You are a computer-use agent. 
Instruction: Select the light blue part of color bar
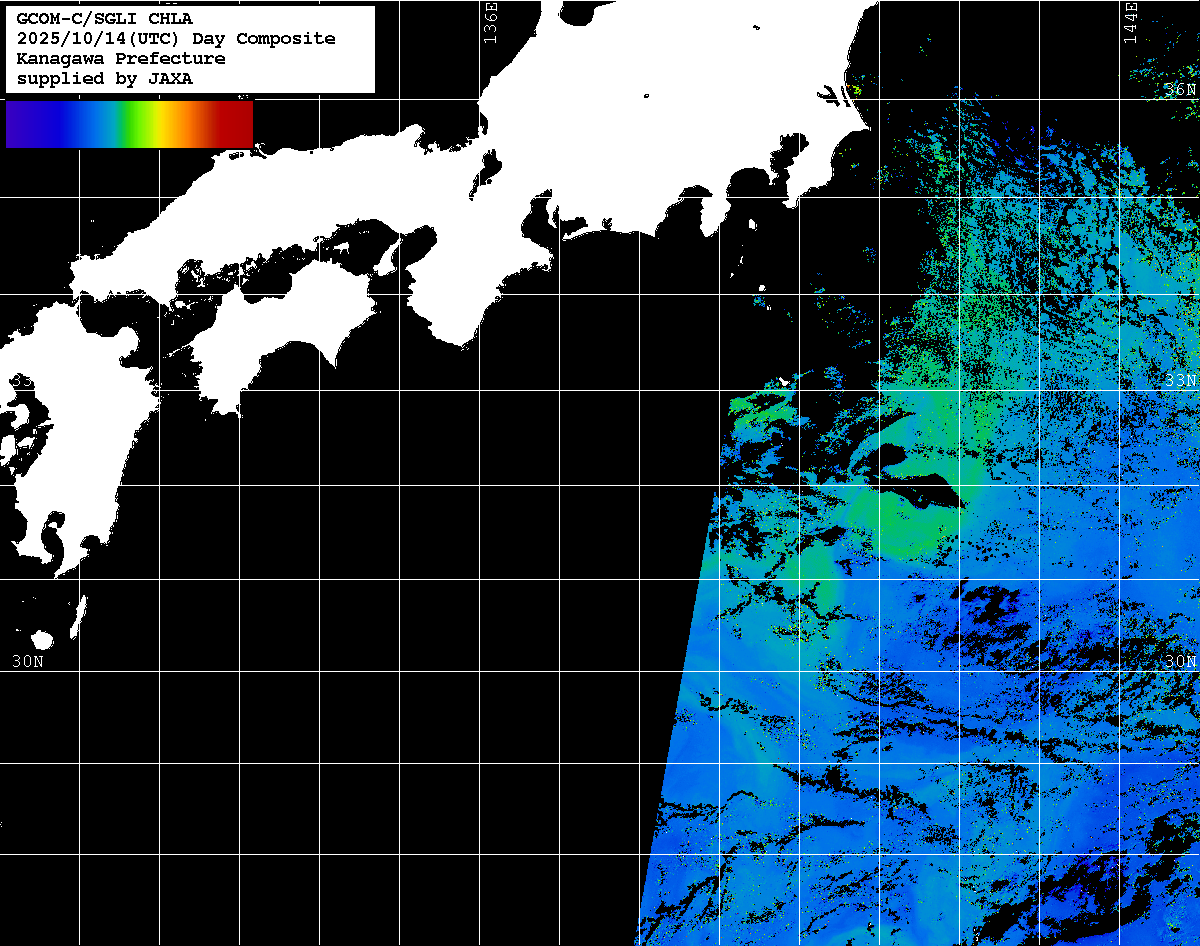pos(98,124)
